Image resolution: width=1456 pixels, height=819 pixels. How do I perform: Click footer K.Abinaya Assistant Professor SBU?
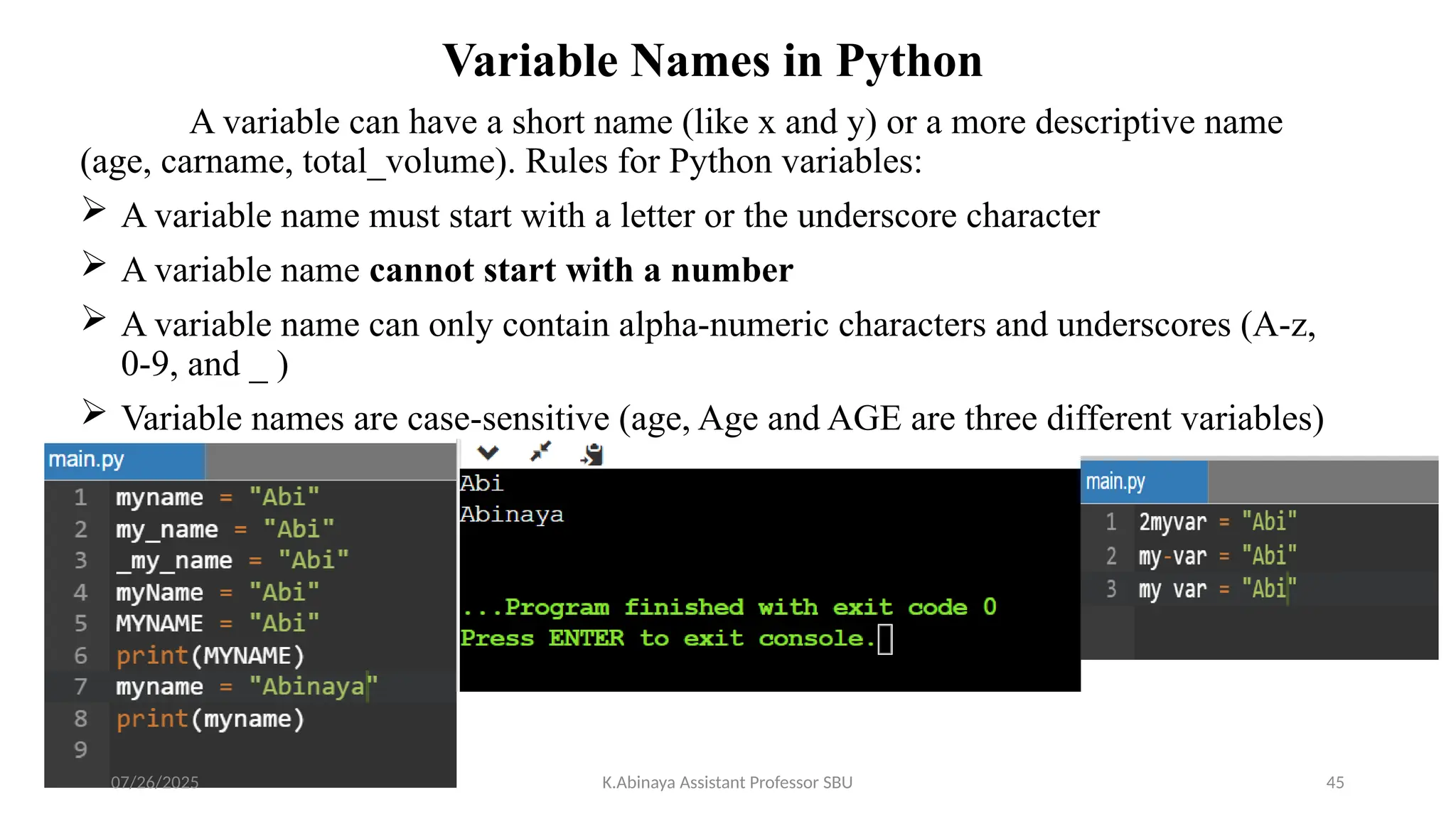(727, 783)
